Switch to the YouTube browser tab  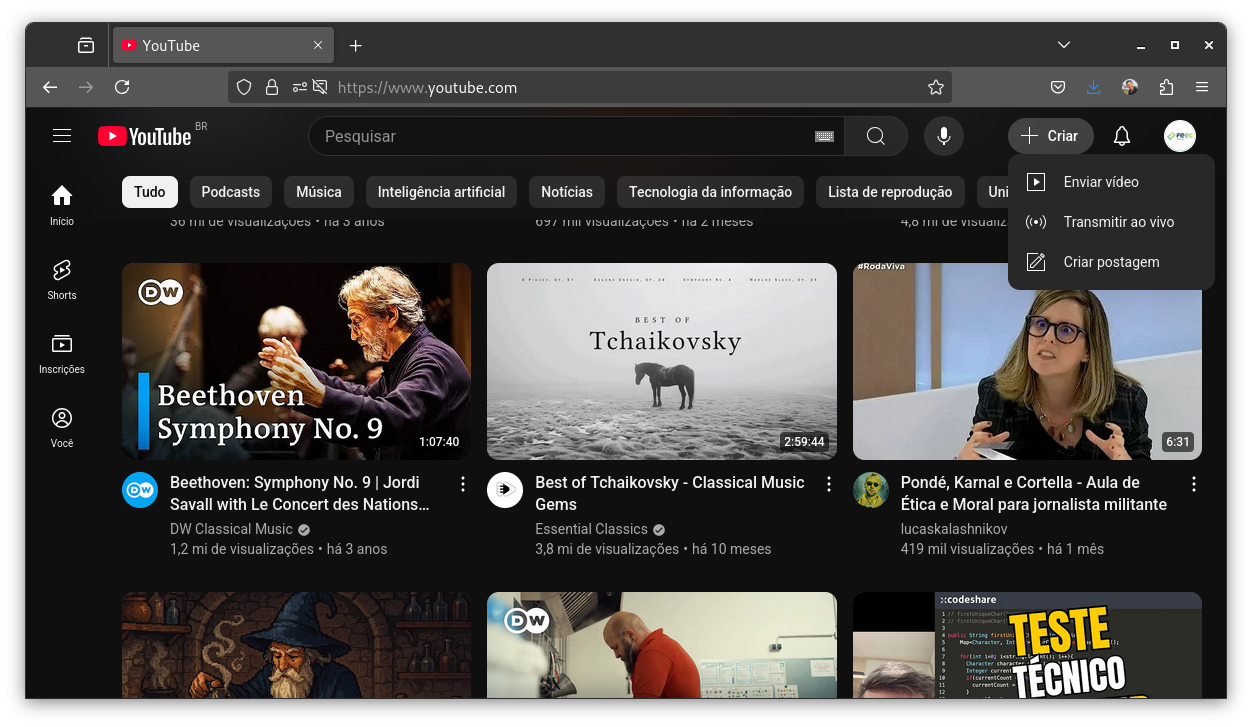tap(222, 46)
